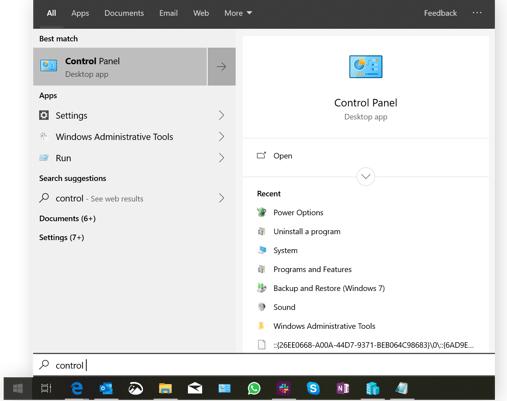Launch Skype from the taskbar
507x401 pixels.
(313, 388)
